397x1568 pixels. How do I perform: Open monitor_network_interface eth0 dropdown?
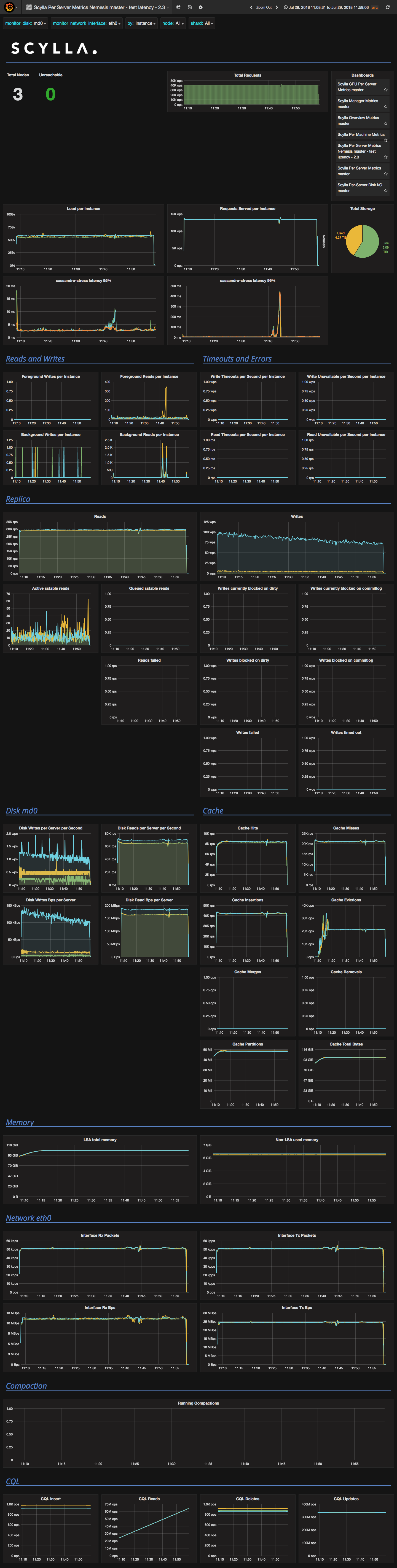coord(114,23)
